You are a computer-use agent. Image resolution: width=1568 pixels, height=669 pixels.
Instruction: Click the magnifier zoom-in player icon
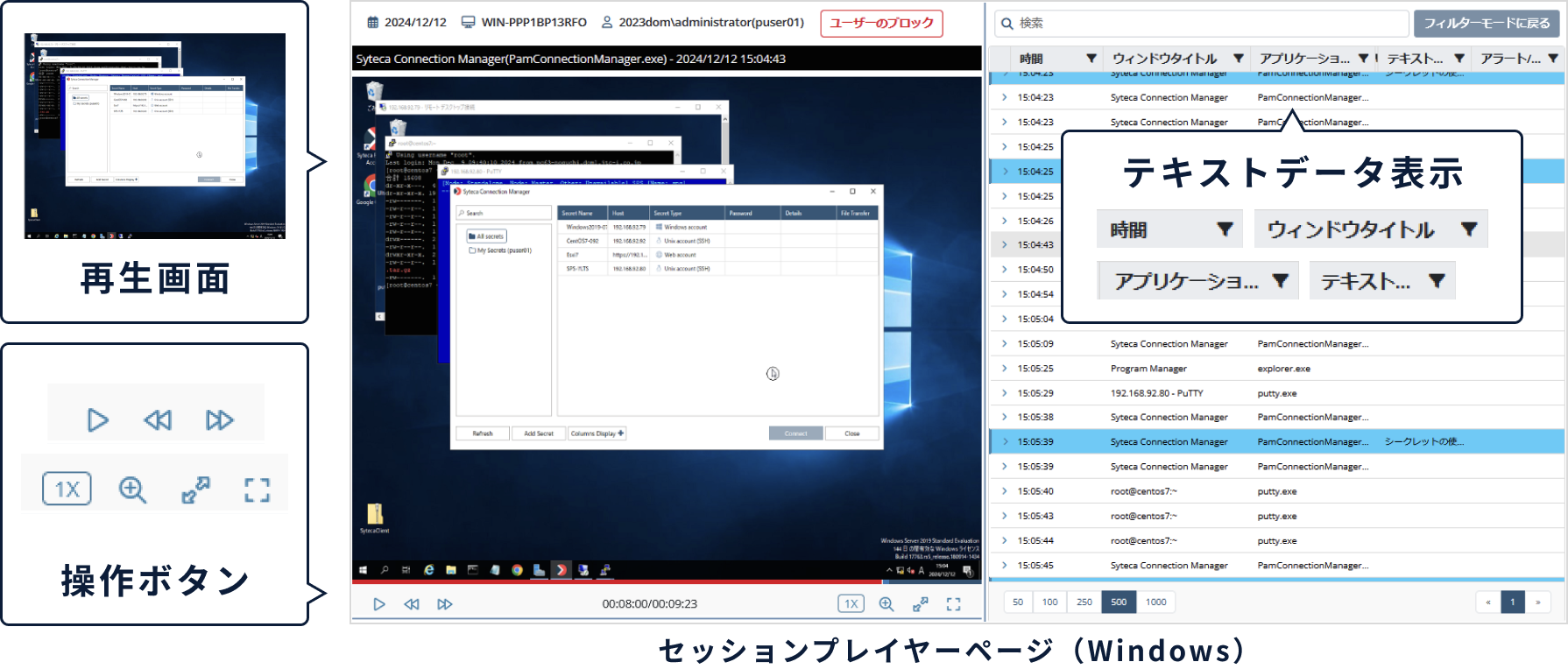coord(886,604)
